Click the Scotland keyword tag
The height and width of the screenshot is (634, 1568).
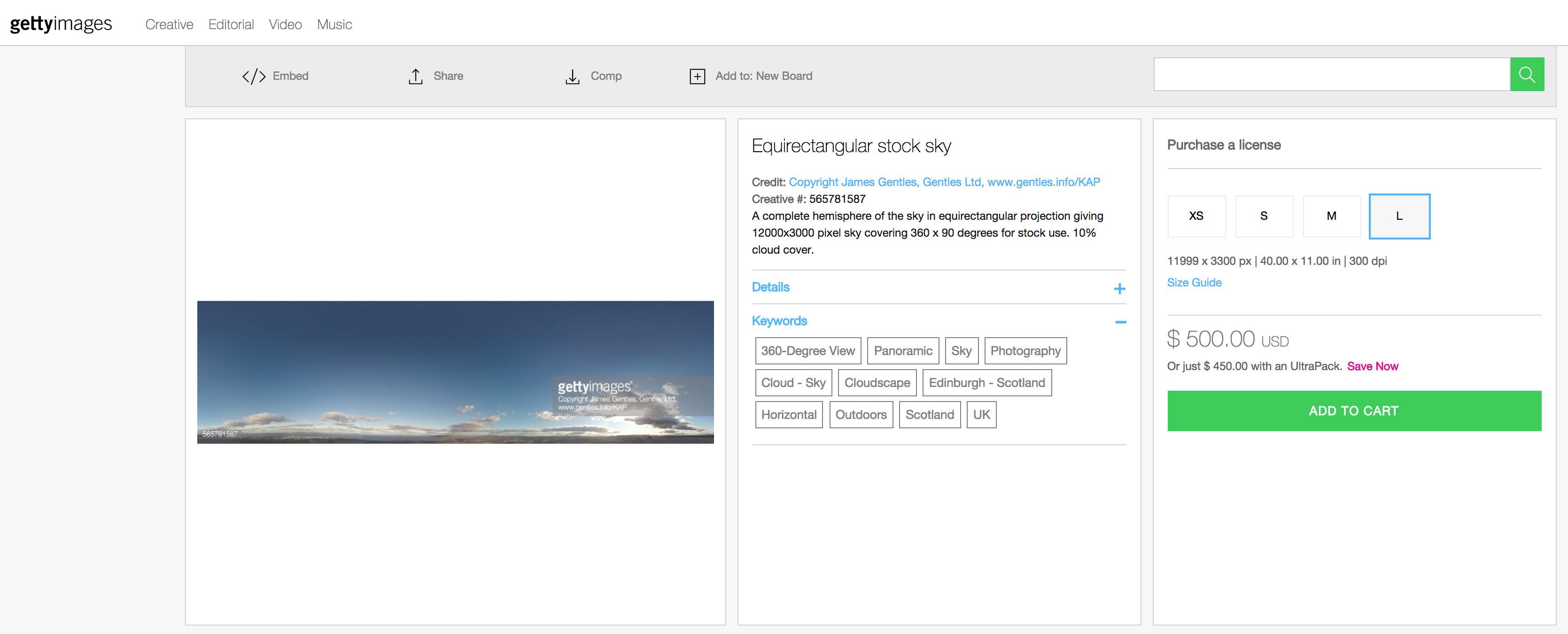click(930, 415)
